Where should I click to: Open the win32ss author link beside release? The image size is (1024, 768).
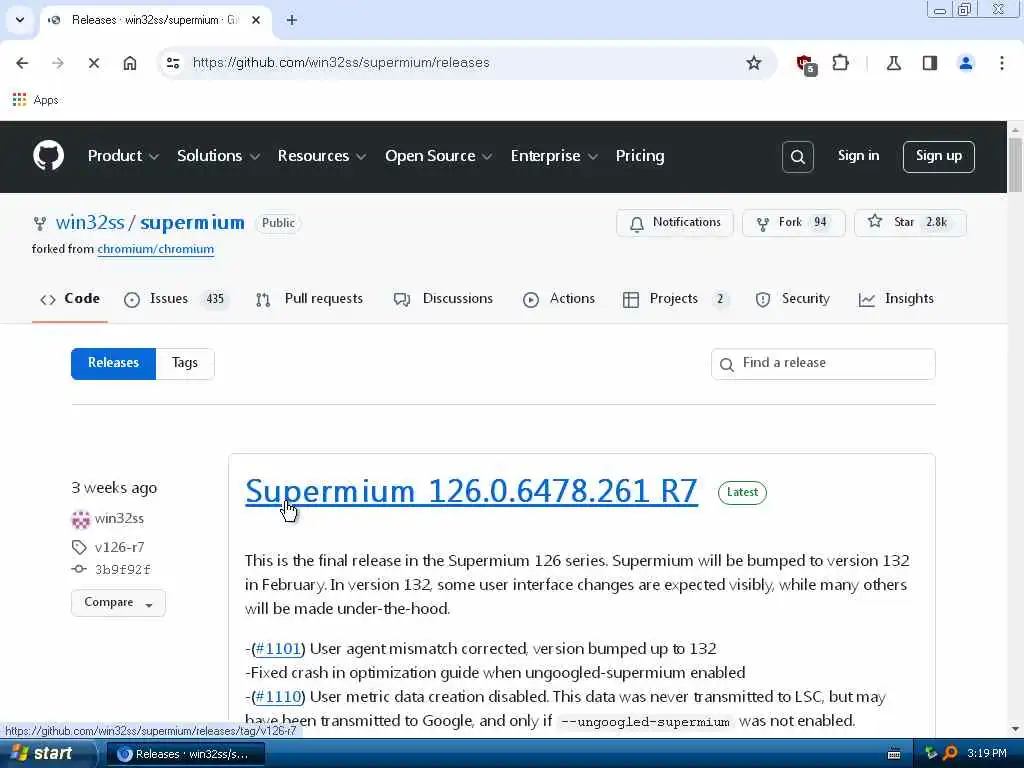pyautogui.click(x=119, y=519)
